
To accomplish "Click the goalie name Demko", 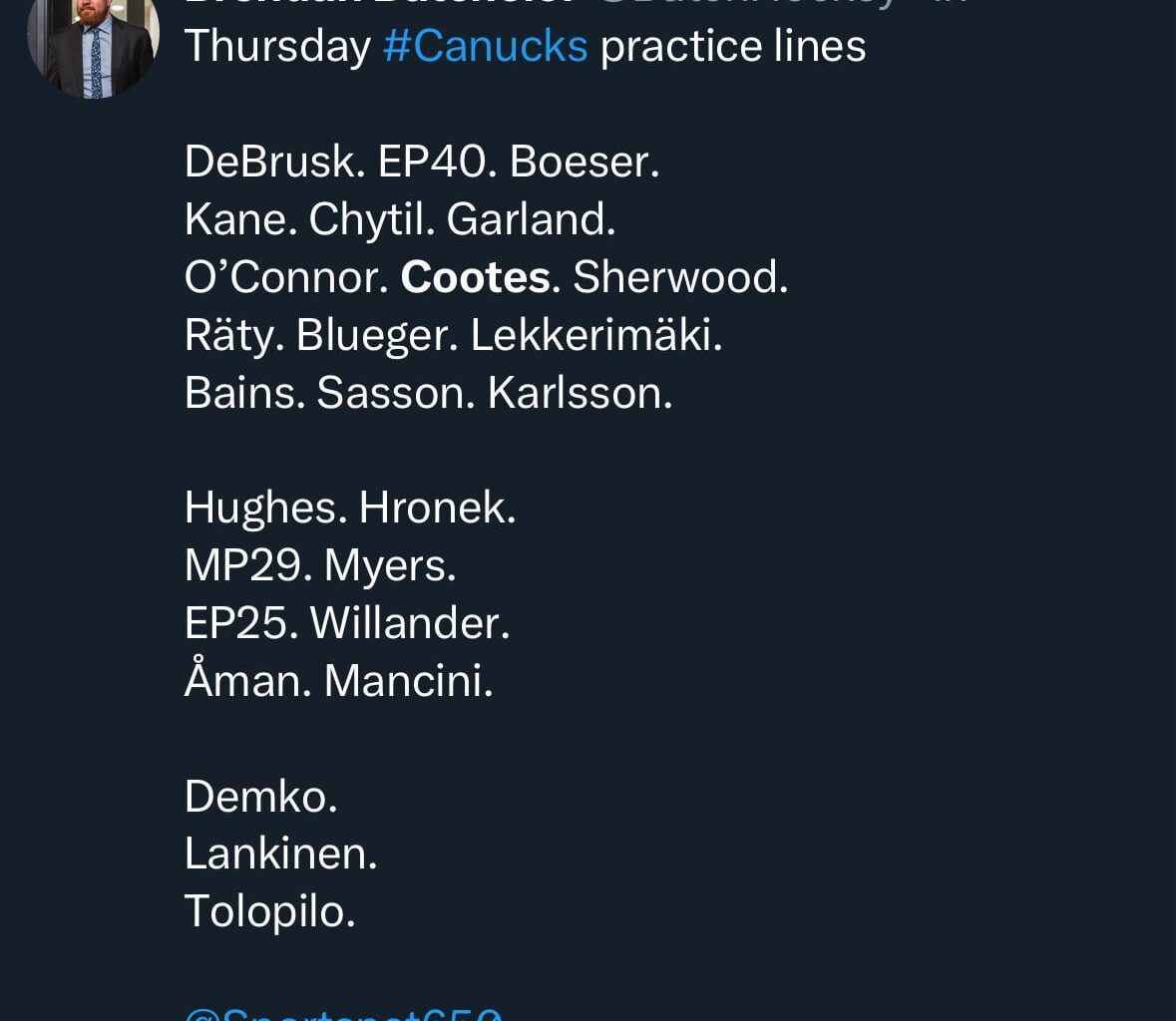I will [261, 797].
